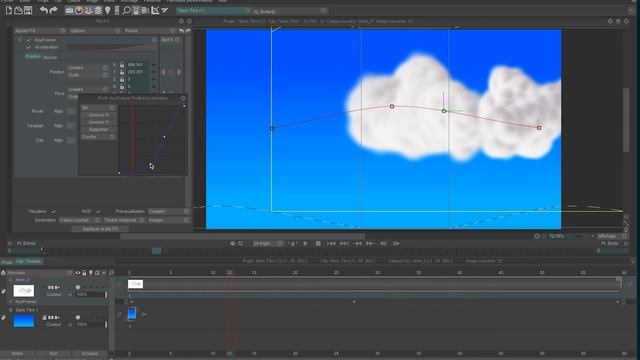Toggle the Cap Align checkbox
This screenshot has width=640, height=360.
tap(71, 140)
